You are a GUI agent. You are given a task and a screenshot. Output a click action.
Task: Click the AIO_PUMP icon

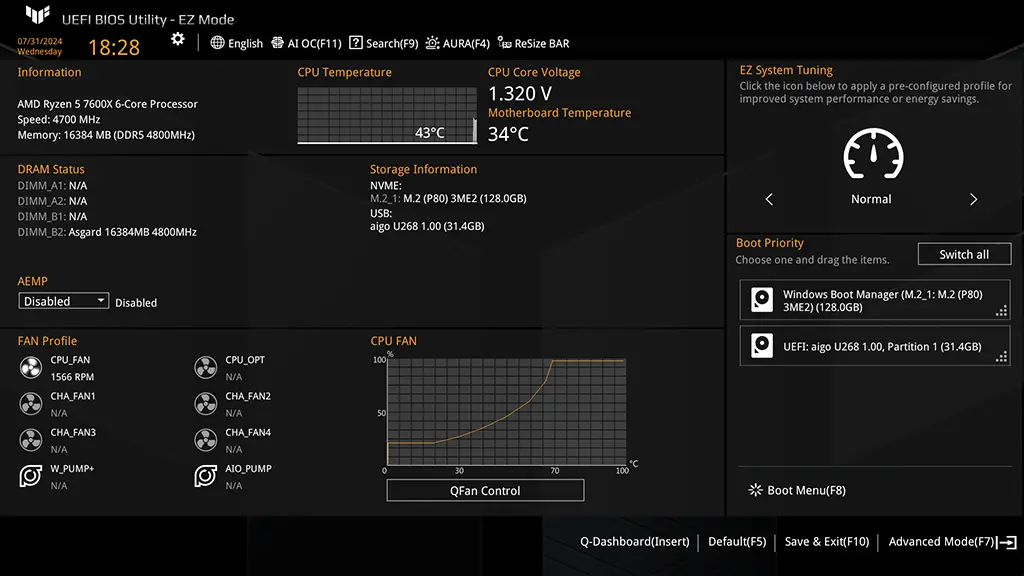pyautogui.click(x=205, y=476)
